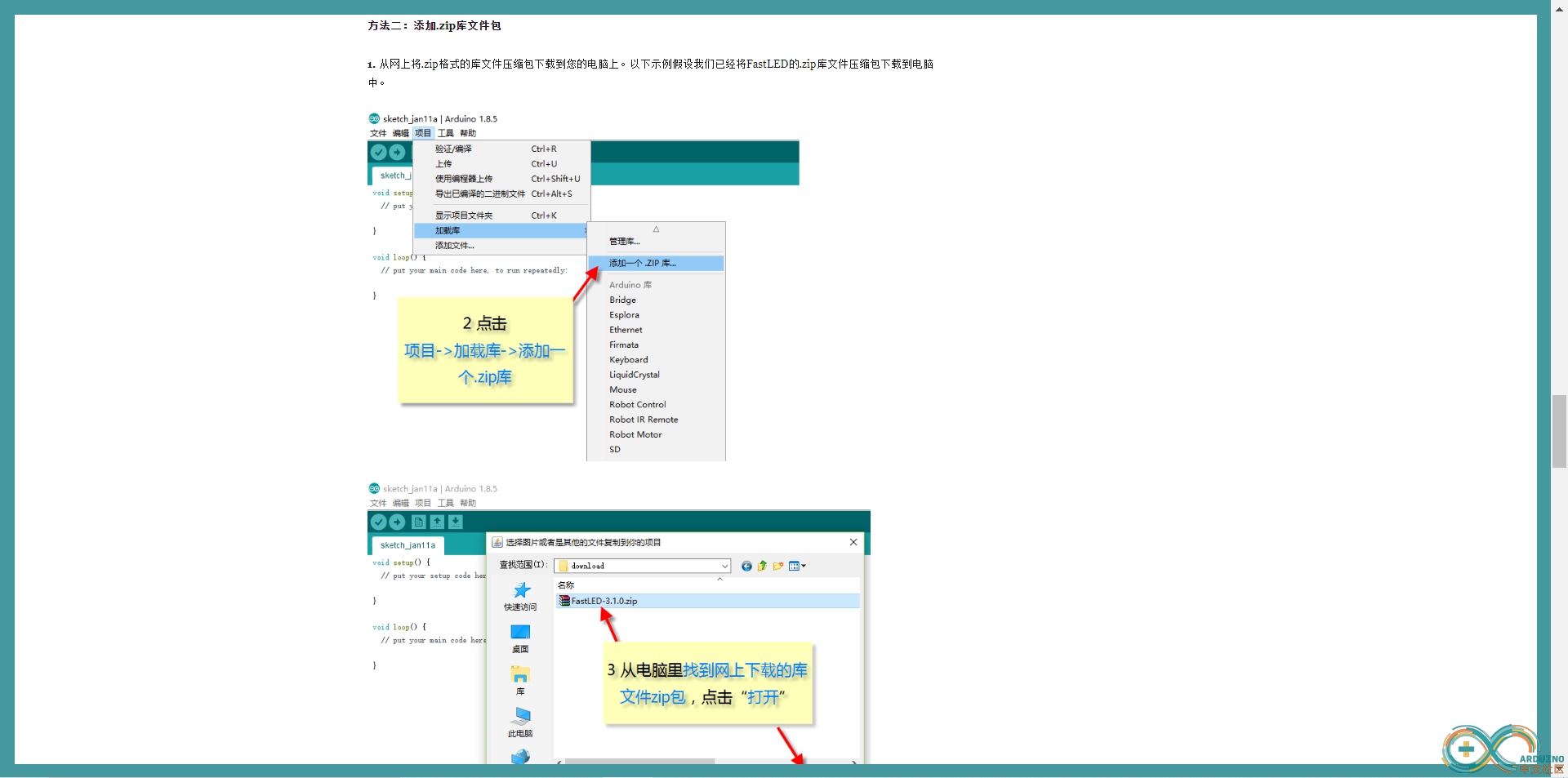Viewport: 1568px width, 778px height.
Task: Click the Create new folder icon in dialog
Action: coord(778,566)
